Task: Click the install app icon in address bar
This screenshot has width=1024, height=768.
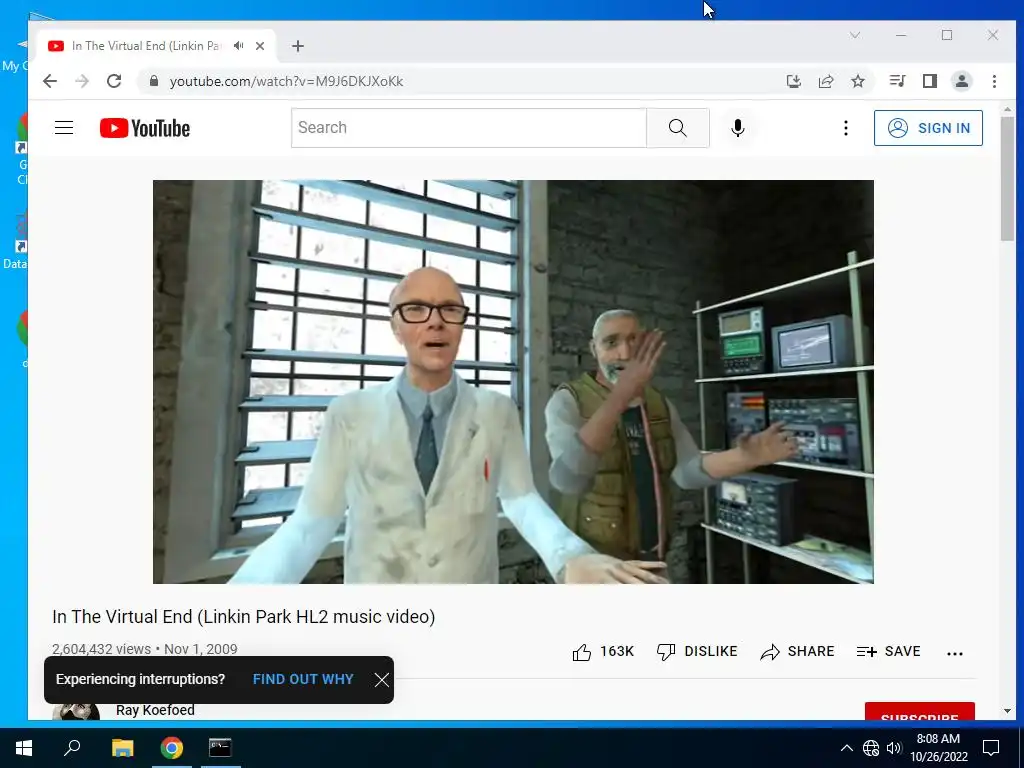Action: click(x=793, y=81)
